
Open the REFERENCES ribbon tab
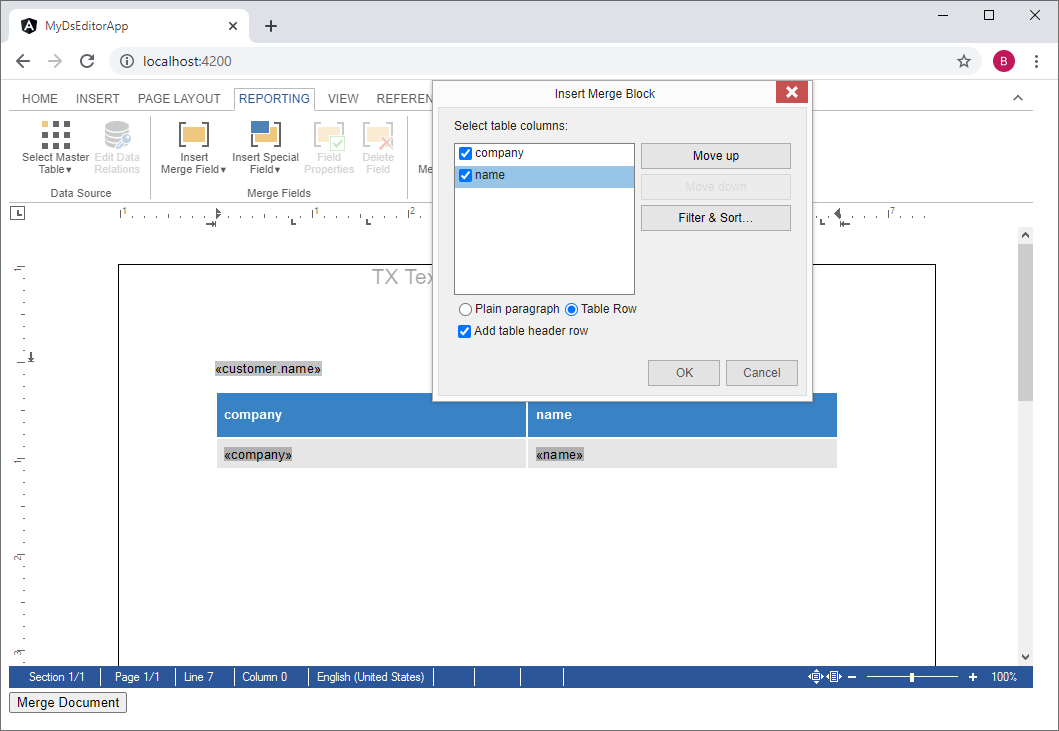(405, 99)
